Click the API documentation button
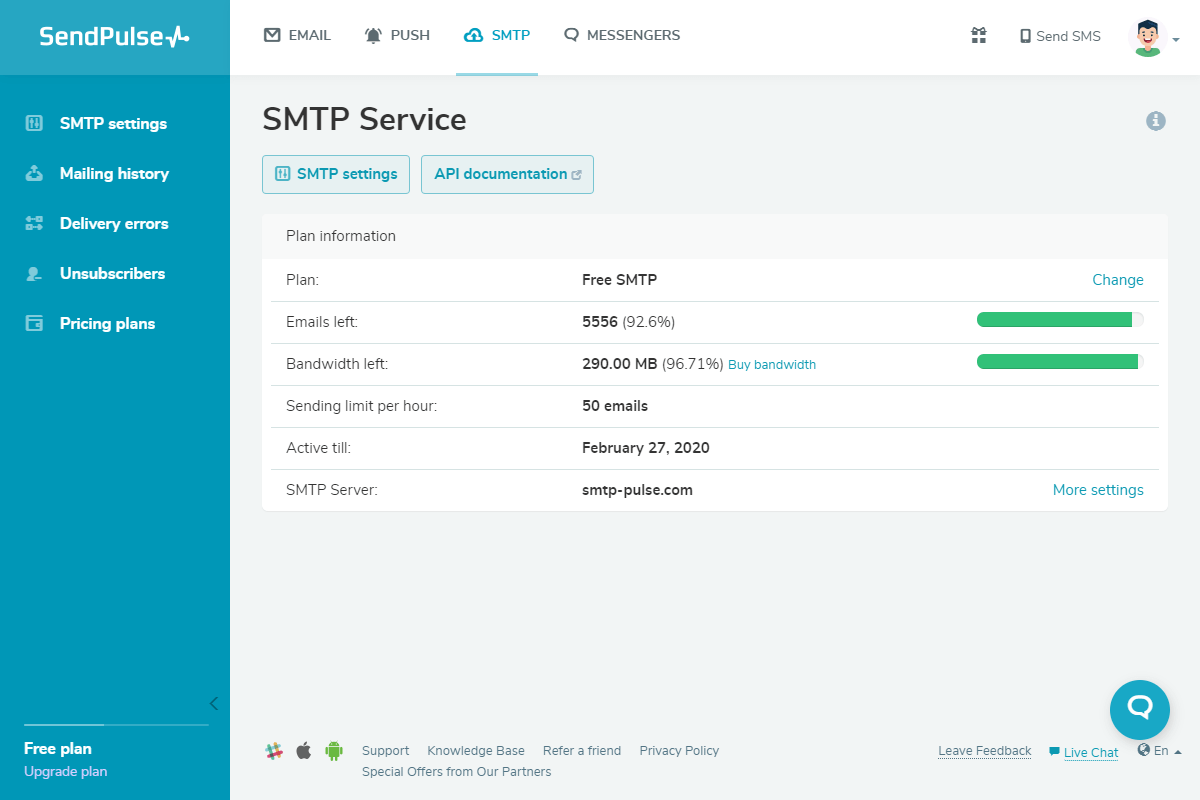This screenshot has width=1200, height=800. click(x=507, y=174)
